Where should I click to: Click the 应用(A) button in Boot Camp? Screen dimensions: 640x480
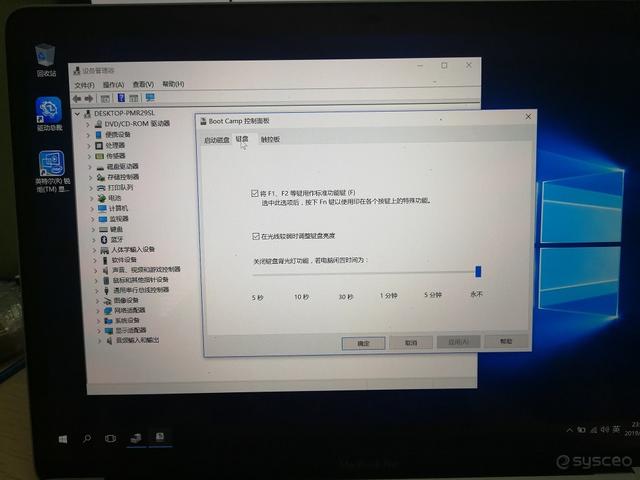click(x=458, y=342)
